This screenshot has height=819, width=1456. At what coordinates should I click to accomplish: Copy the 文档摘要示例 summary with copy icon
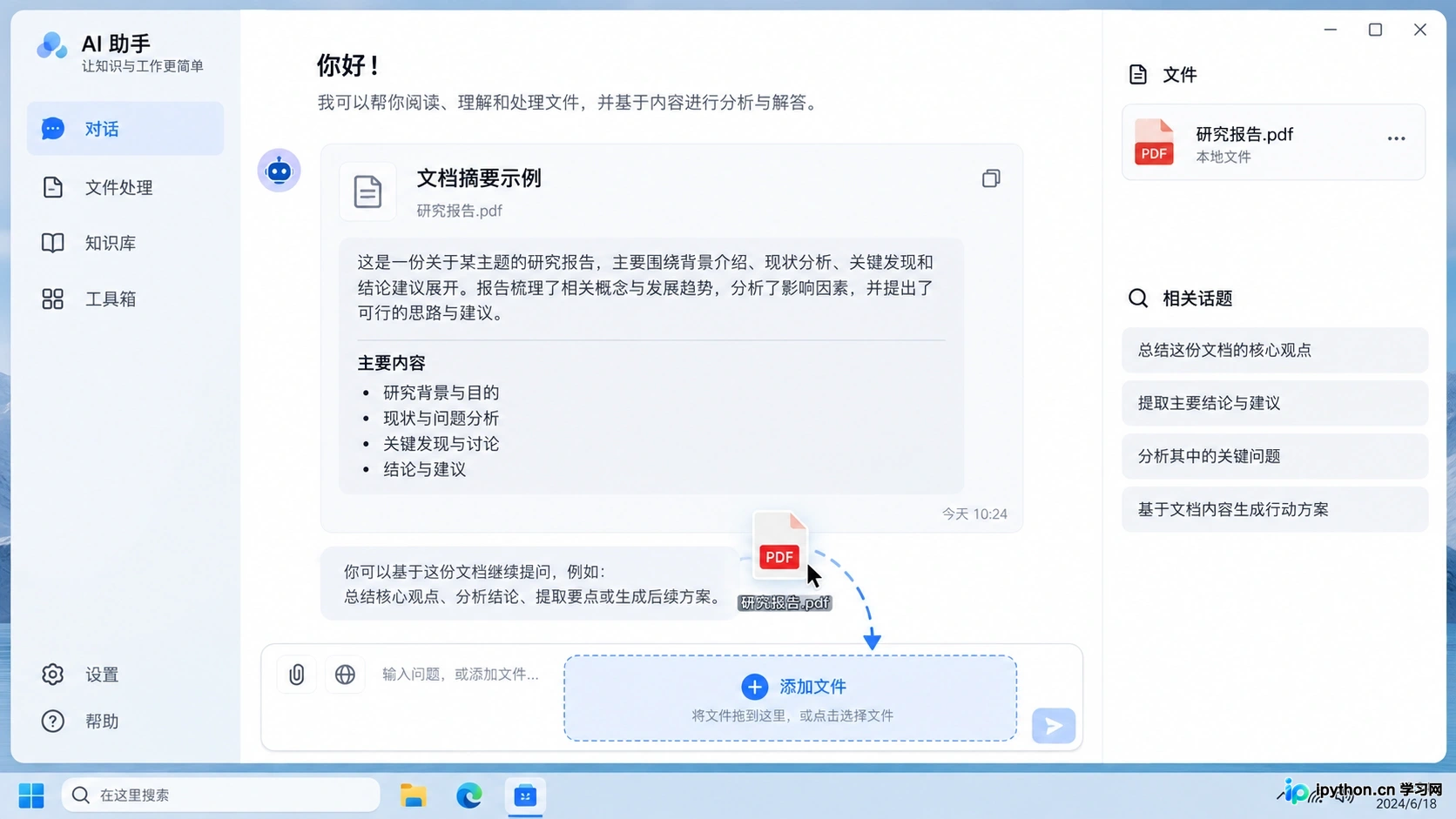[991, 178]
